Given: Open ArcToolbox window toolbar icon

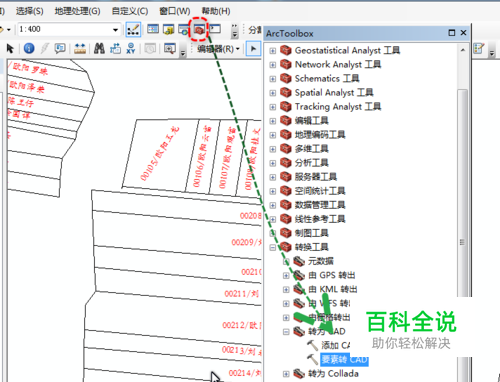Looking at the screenshot, I should (199, 30).
